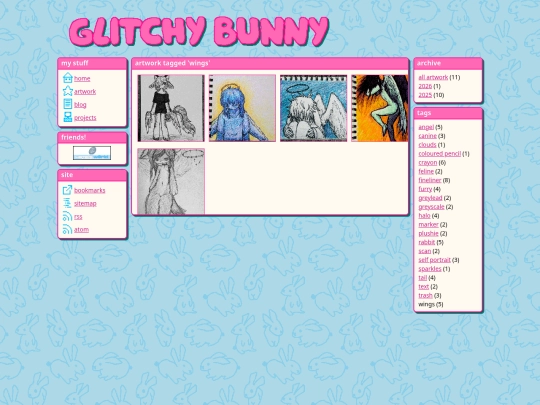Show all artwork in archive
540x405 pixels.
[433, 77]
